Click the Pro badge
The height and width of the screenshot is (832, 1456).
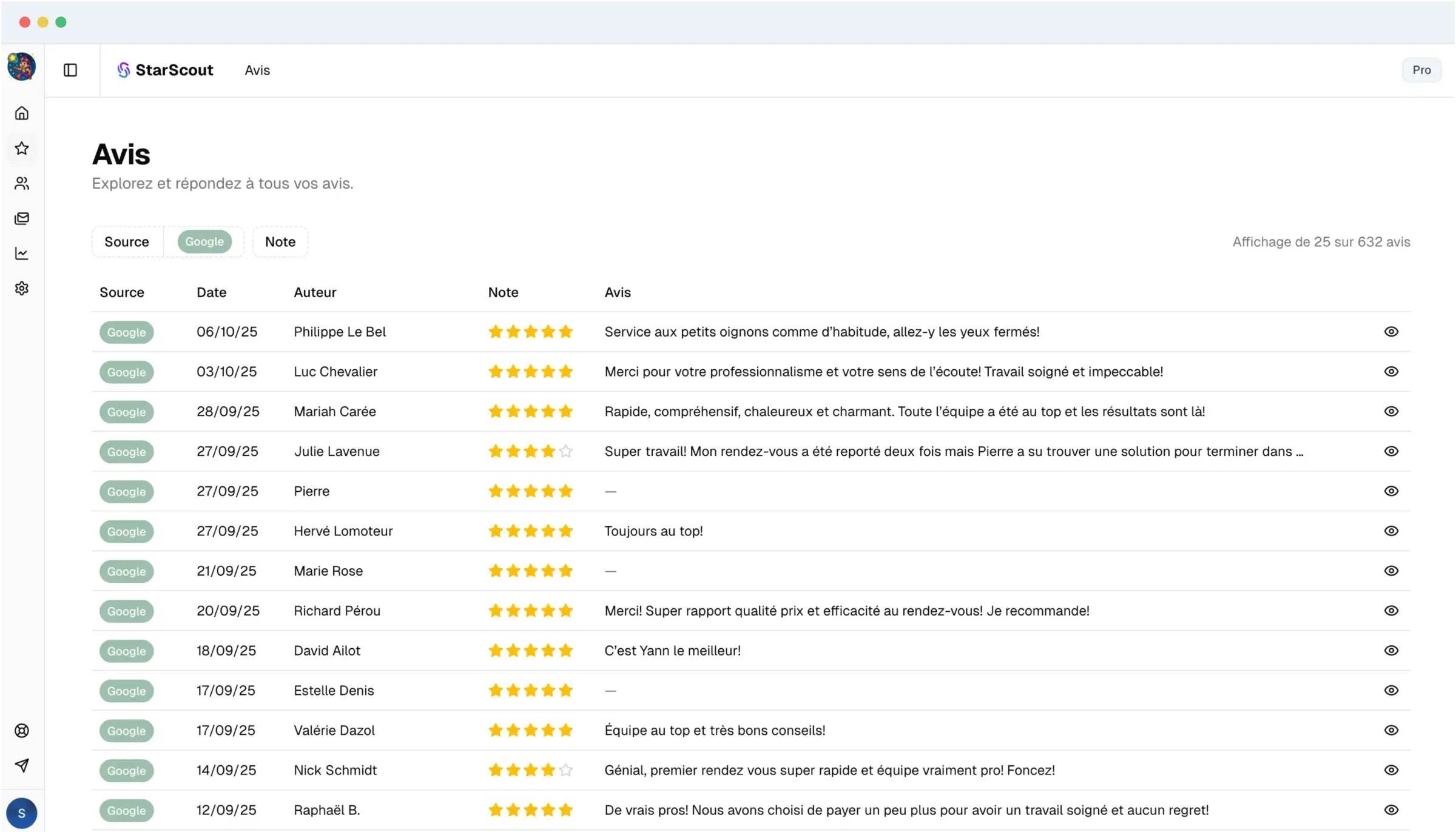(1422, 70)
